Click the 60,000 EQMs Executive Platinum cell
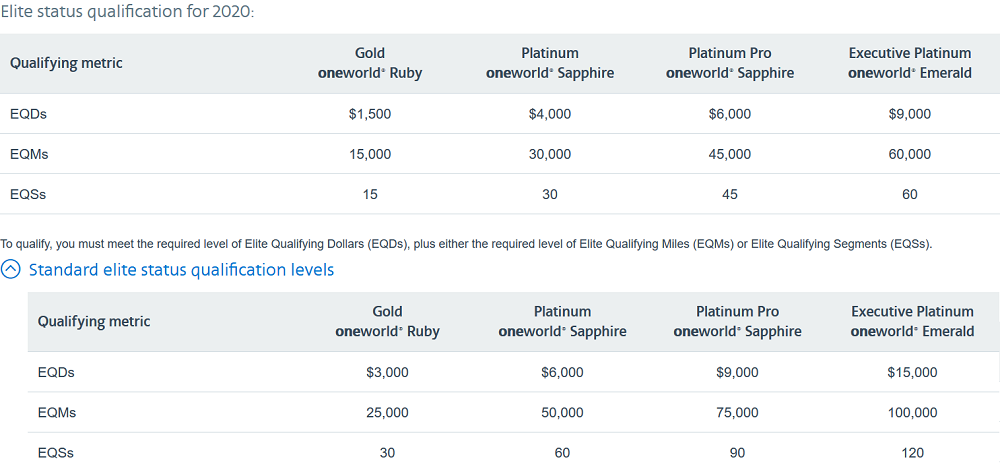 coord(909,154)
